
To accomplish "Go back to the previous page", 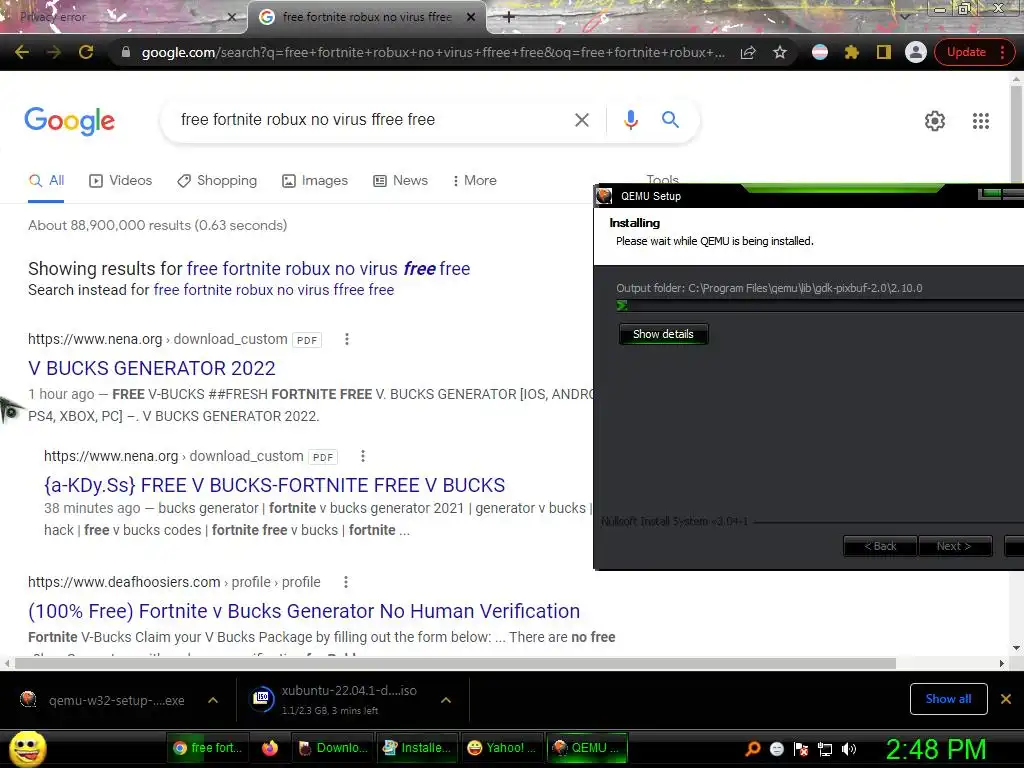I will click(x=22, y=52).
